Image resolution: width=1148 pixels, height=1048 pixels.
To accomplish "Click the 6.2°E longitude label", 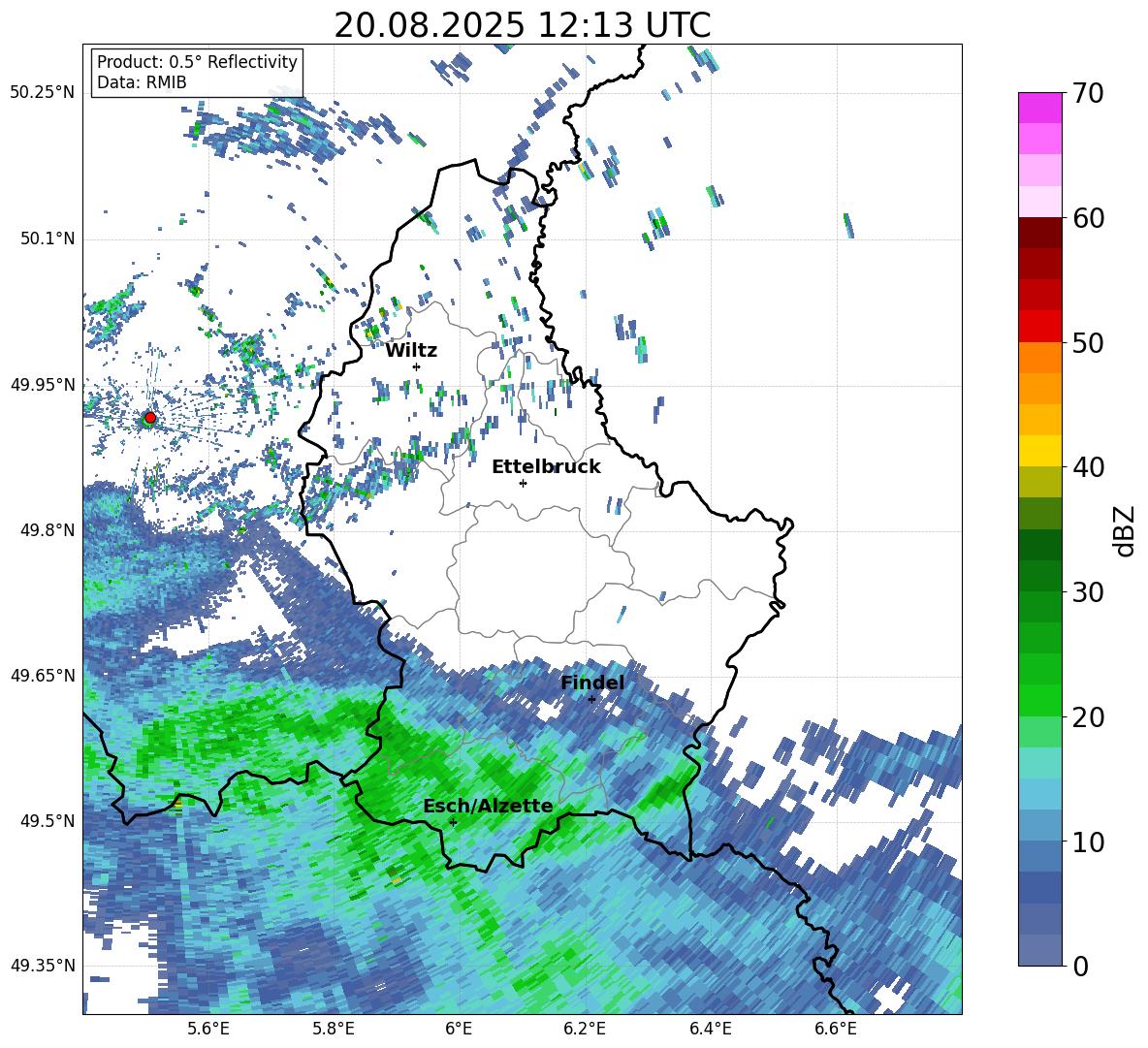I will (x=585, y=1029).
